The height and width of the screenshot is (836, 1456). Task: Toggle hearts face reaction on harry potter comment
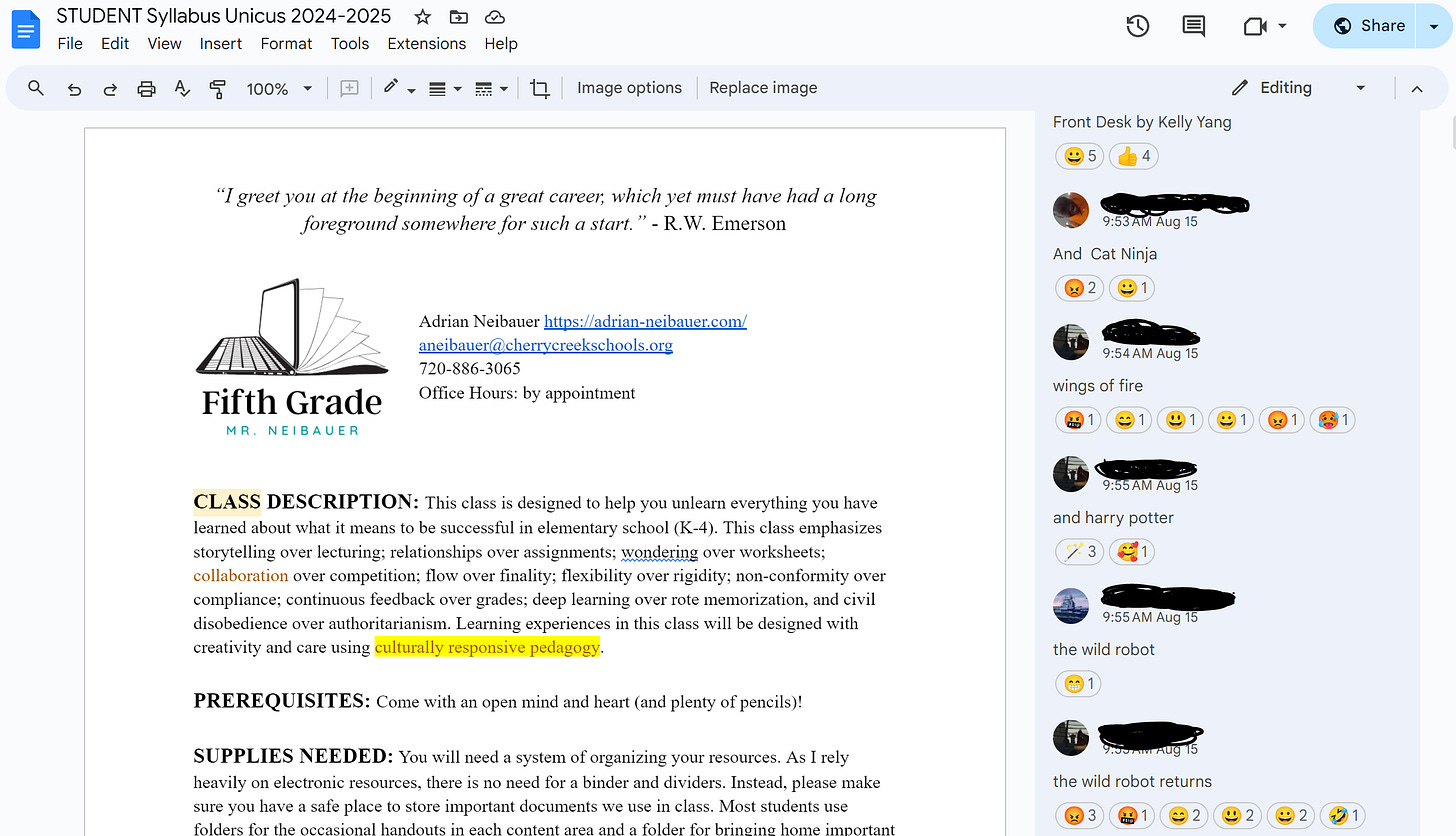(1133, 552)
